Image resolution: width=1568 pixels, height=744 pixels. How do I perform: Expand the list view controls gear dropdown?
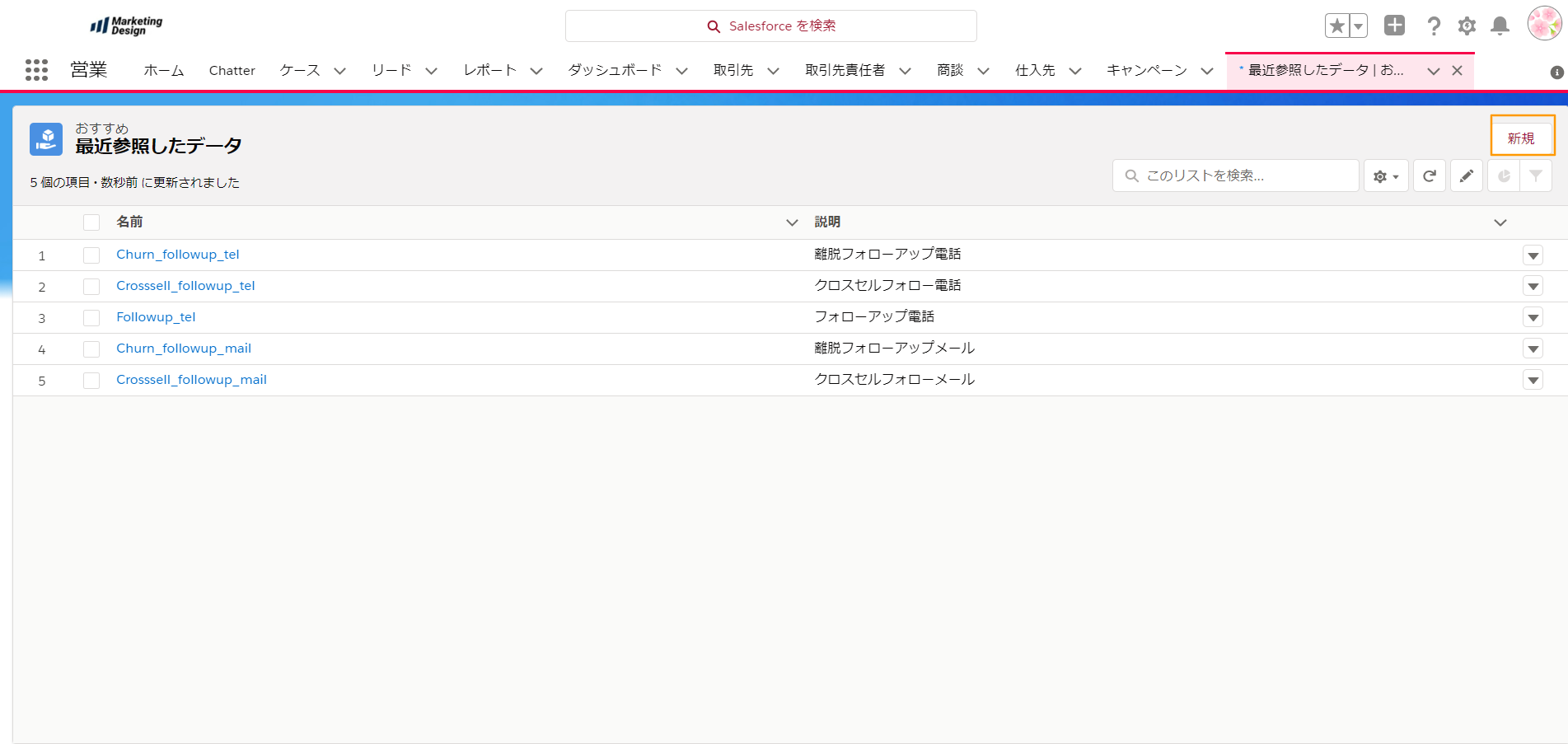[x=1386, y=176]
